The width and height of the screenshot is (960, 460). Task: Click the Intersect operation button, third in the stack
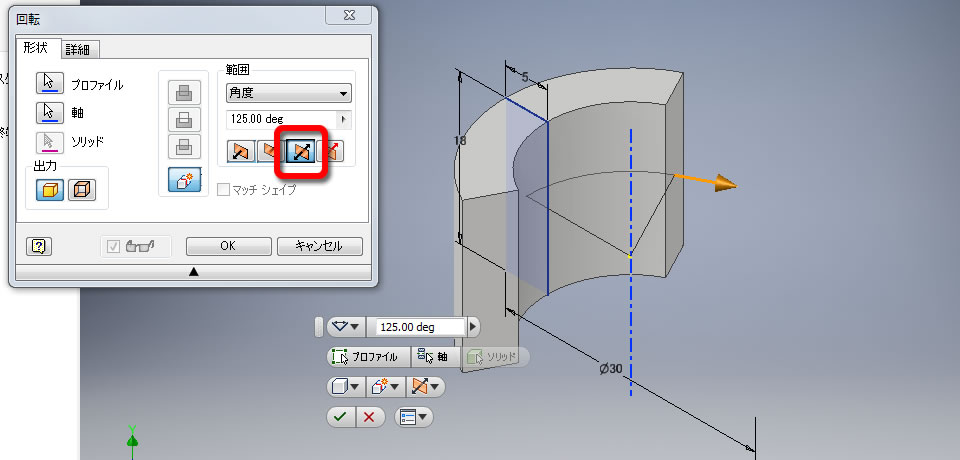184,147
